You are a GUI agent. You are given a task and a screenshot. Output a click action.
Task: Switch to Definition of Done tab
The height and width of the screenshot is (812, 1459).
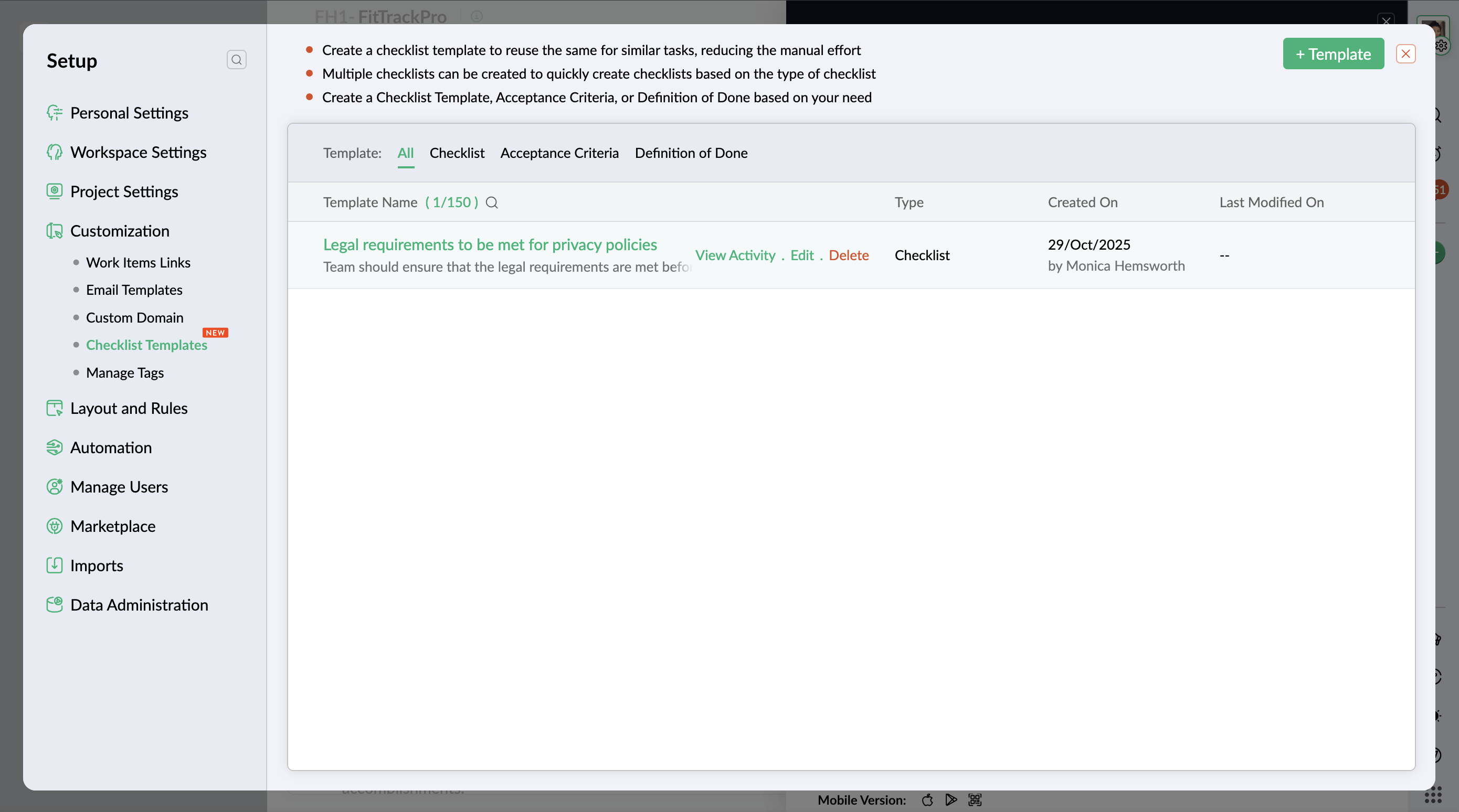pos(691,153)
